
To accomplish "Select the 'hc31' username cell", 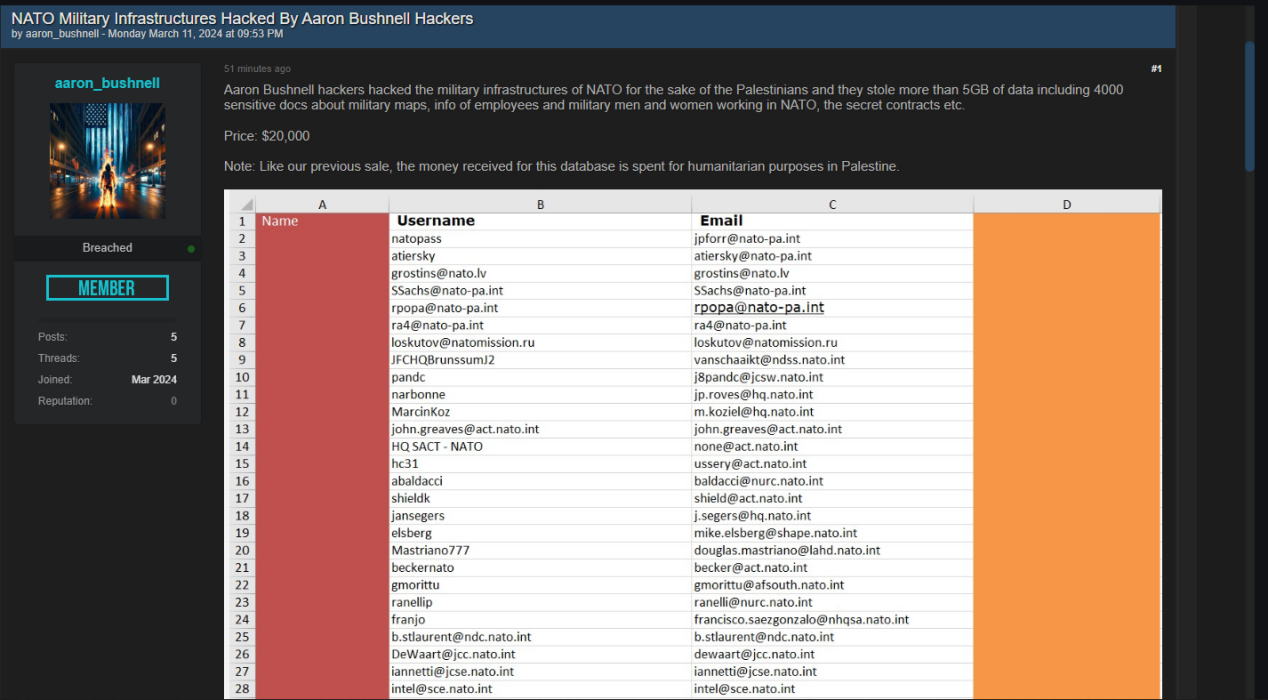I will 540,464.
